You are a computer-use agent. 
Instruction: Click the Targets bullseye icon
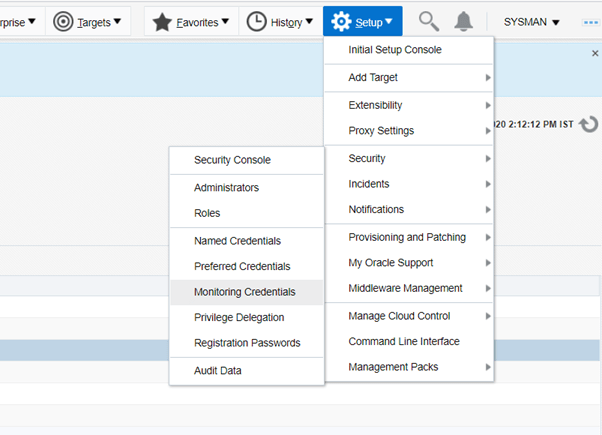coord(63,21)
